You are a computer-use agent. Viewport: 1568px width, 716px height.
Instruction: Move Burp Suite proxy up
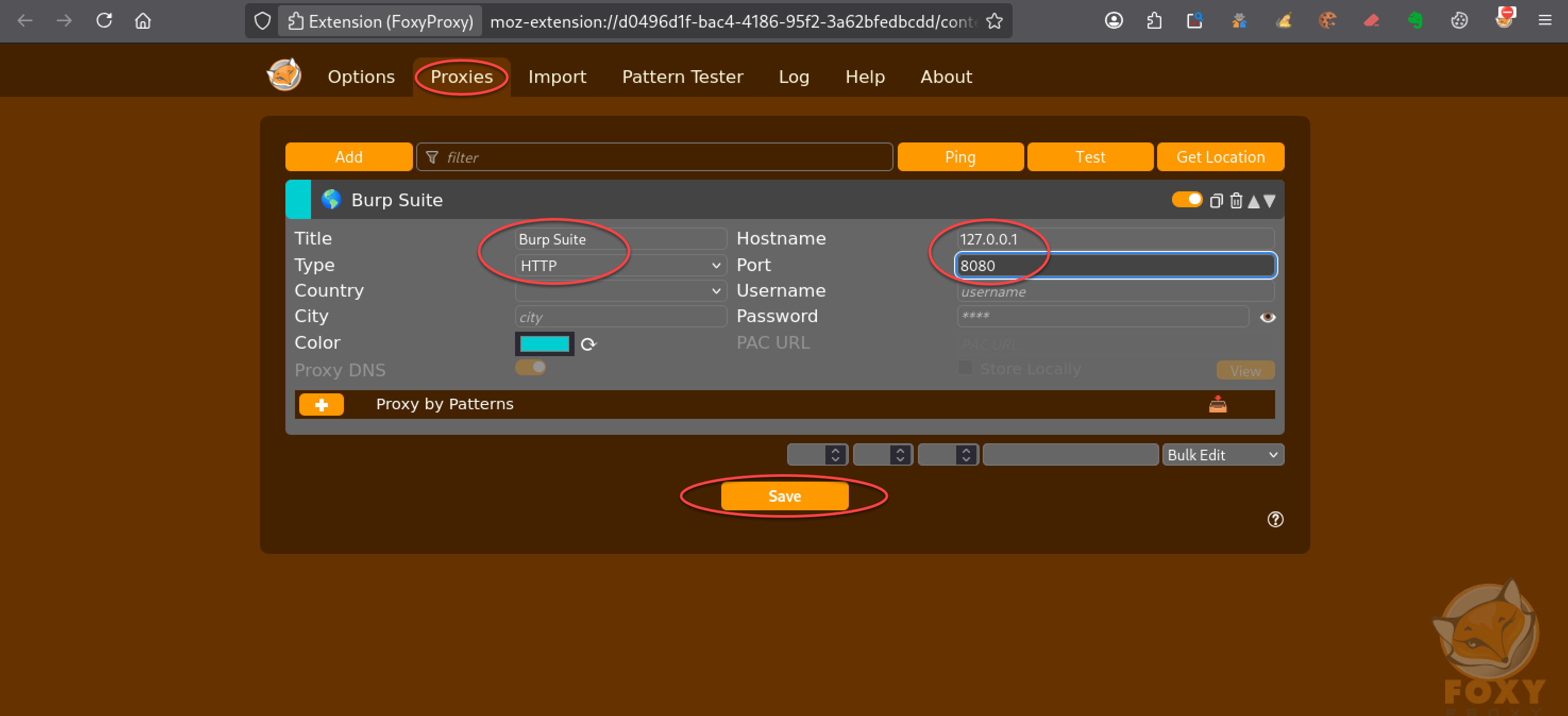click(1253, 201)
